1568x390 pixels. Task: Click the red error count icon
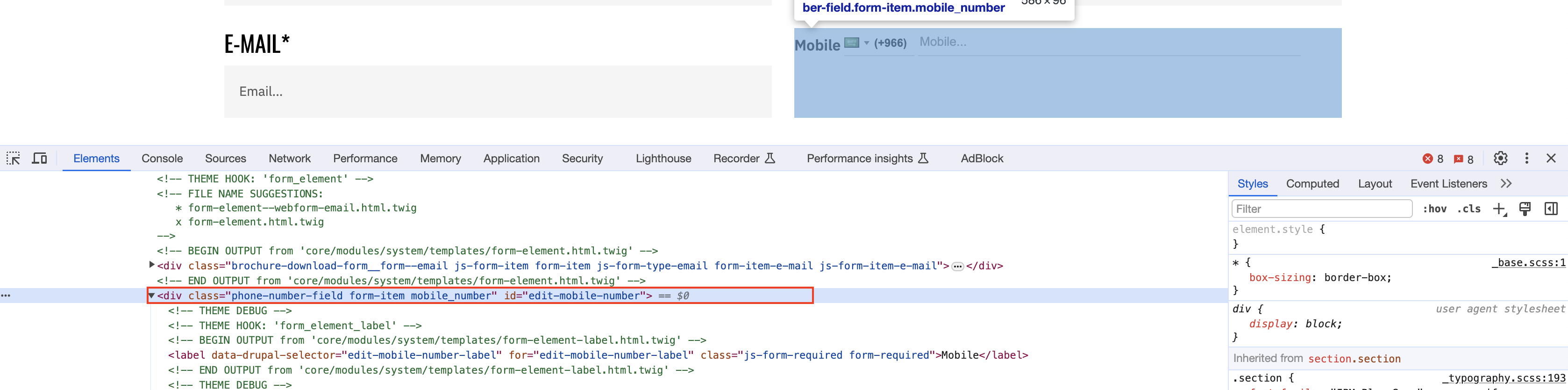click(1427, 159)
